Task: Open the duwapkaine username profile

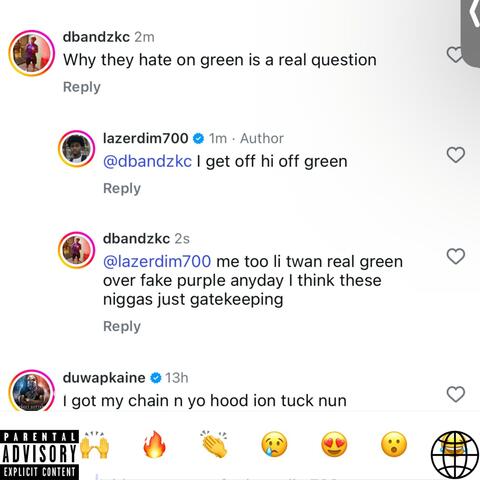Action: tap(104, 378)
